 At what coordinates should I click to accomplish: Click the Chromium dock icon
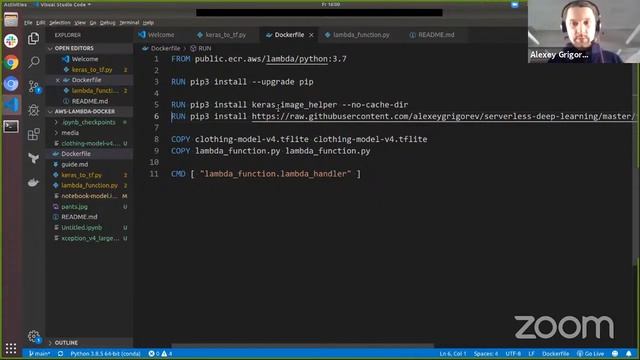pos(11,84)
